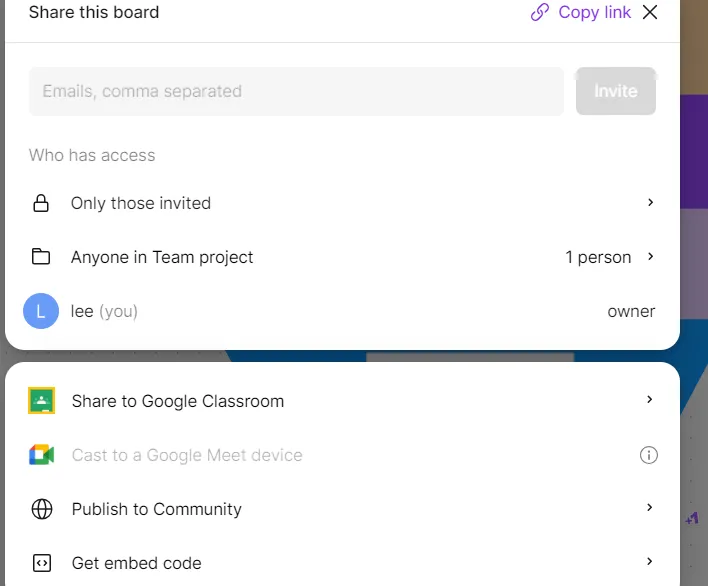This screenshot has width=708, height=586.
Task: Expand the Get embed code chevron
Action: point(650,562)
